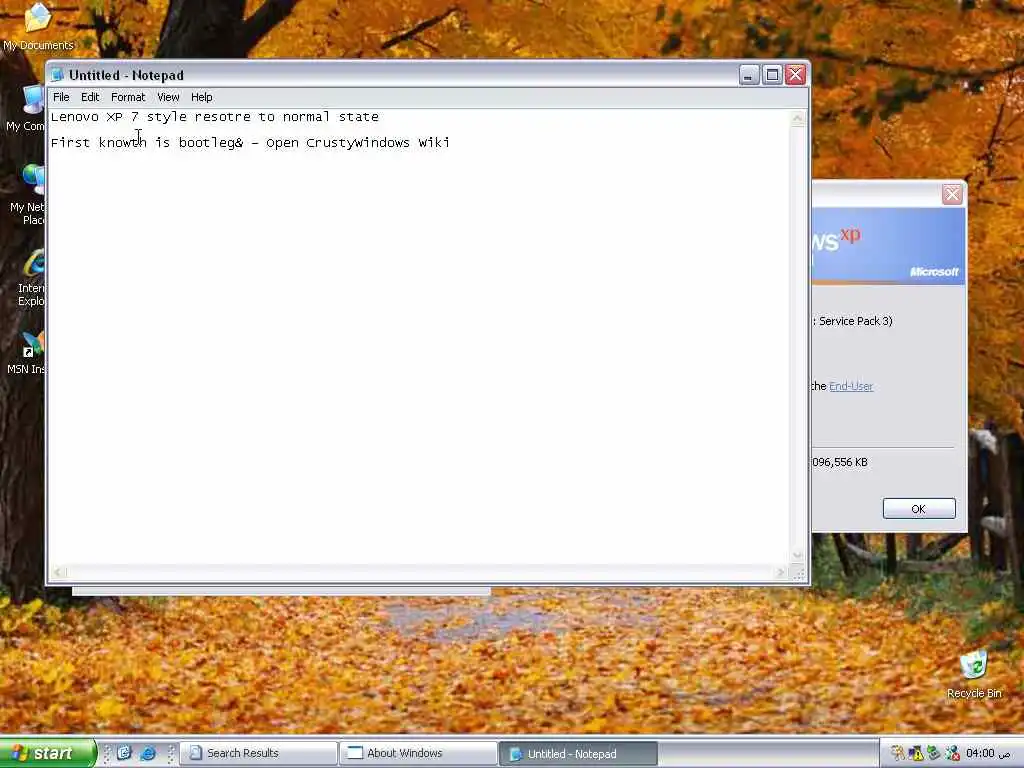Select the My Documents desktop icon
This screenshot has width=1024, height=768.
(x=38, y=26)
